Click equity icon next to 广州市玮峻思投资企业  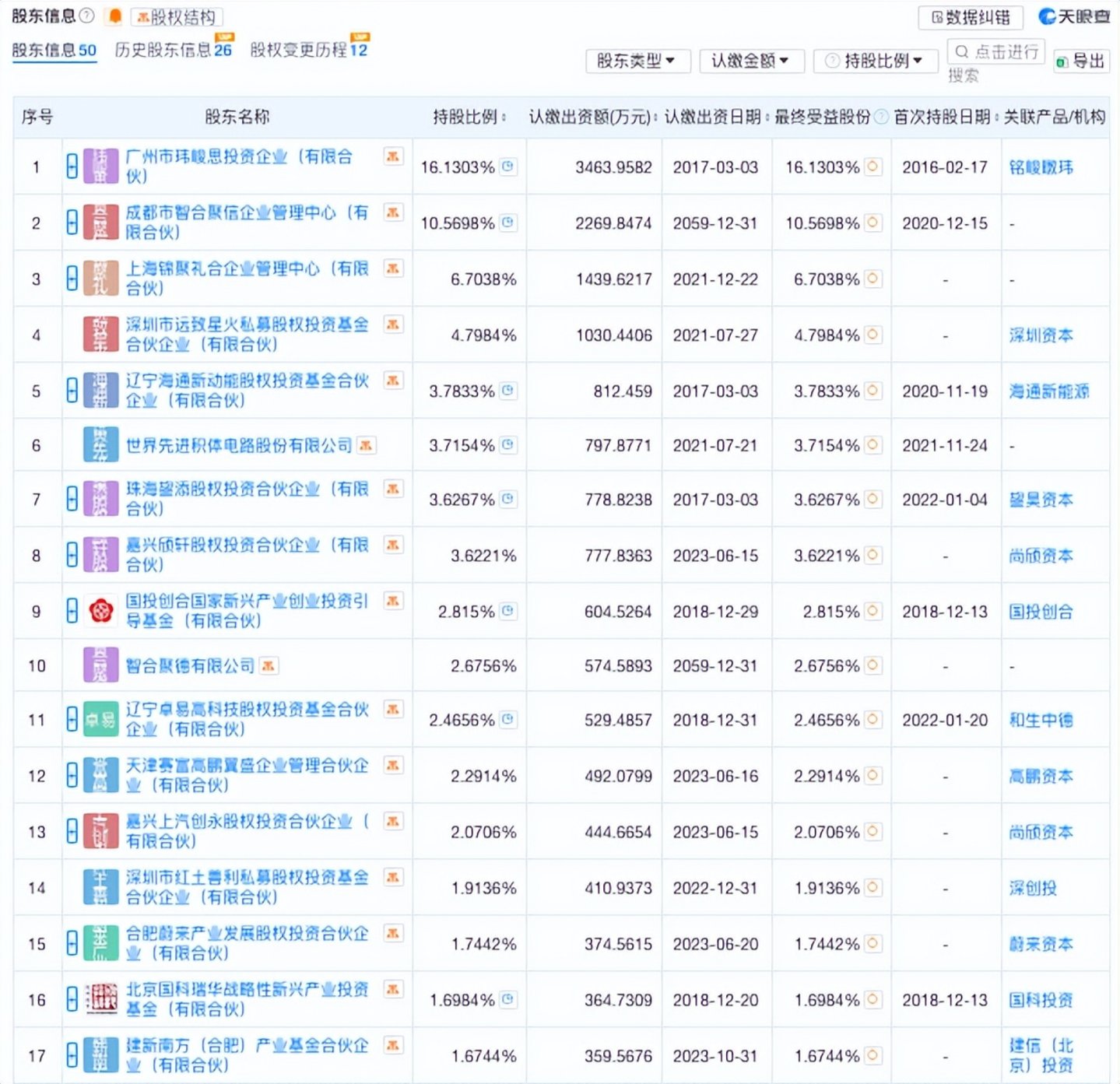(393, 156)
